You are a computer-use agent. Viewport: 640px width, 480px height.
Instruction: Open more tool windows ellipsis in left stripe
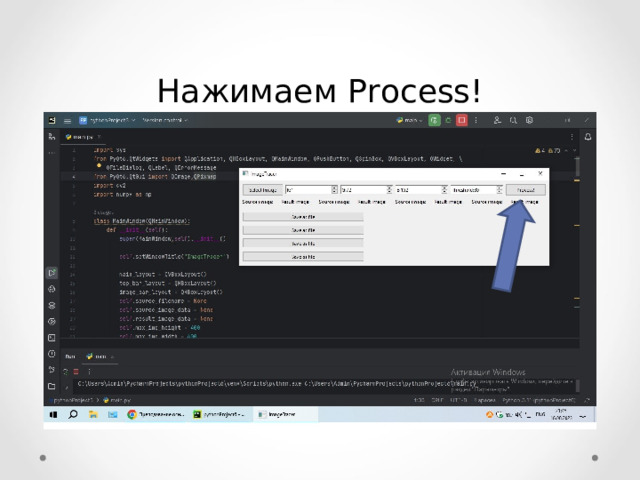pos(52,153)
